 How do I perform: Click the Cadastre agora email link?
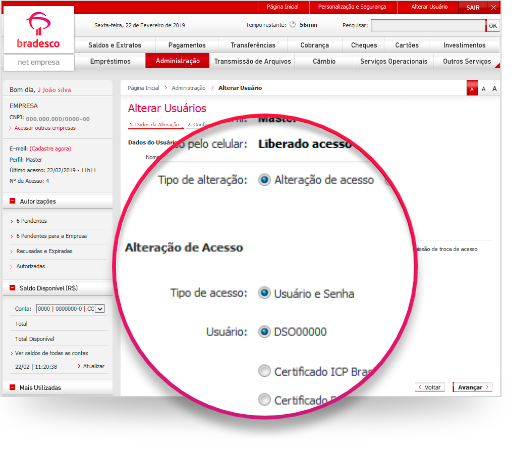pos(50,148)
